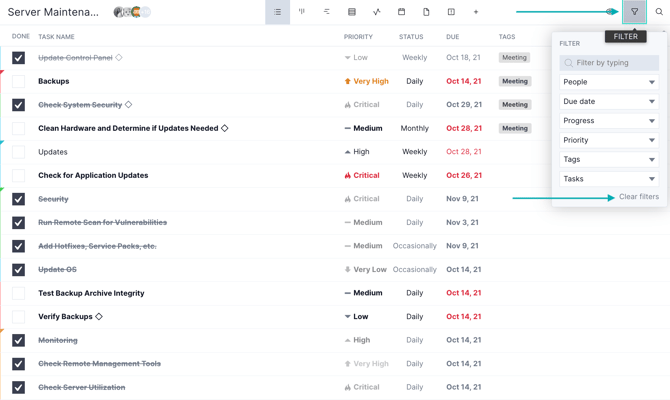The image size is (670, 400).
Task: Click Very Low priority of Update OS
Action: [x=365, y=270]
